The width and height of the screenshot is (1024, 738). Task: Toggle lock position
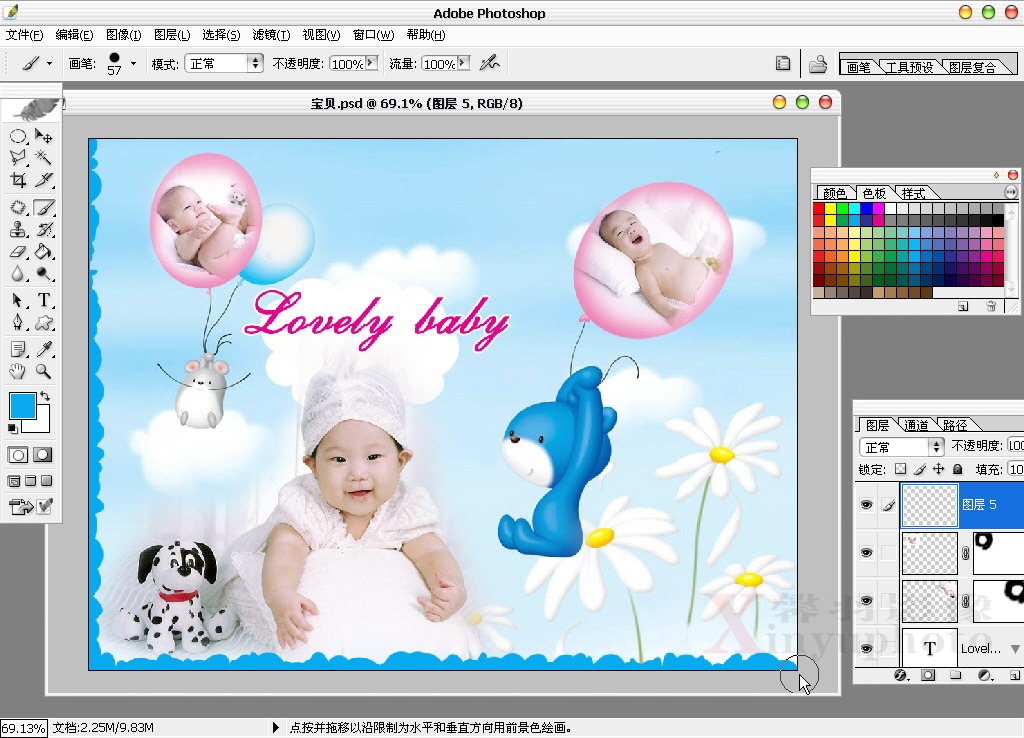click(938, 469)
